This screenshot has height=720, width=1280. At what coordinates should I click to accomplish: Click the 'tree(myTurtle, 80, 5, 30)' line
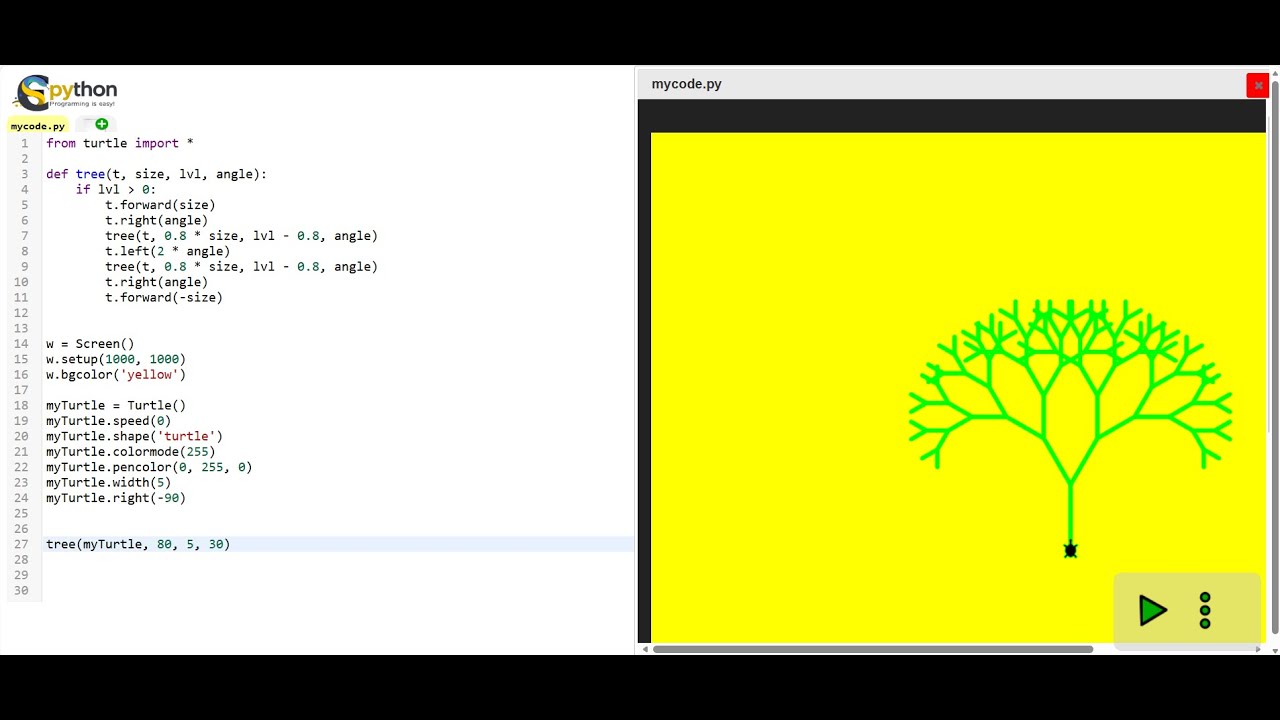point(138,544)
